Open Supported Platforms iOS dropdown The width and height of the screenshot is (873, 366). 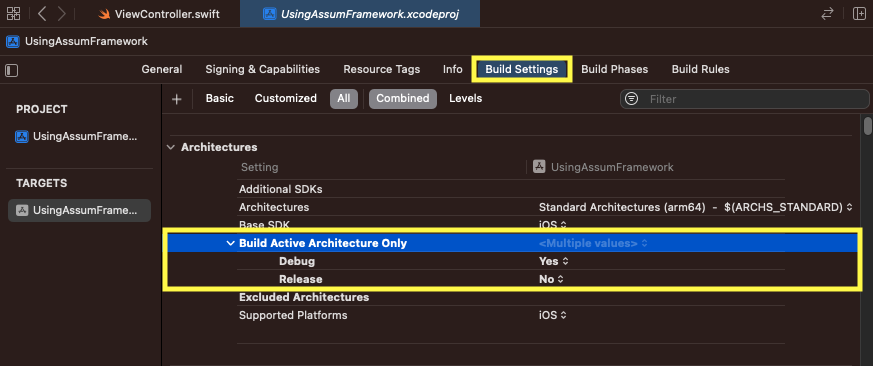pos(552,315)
